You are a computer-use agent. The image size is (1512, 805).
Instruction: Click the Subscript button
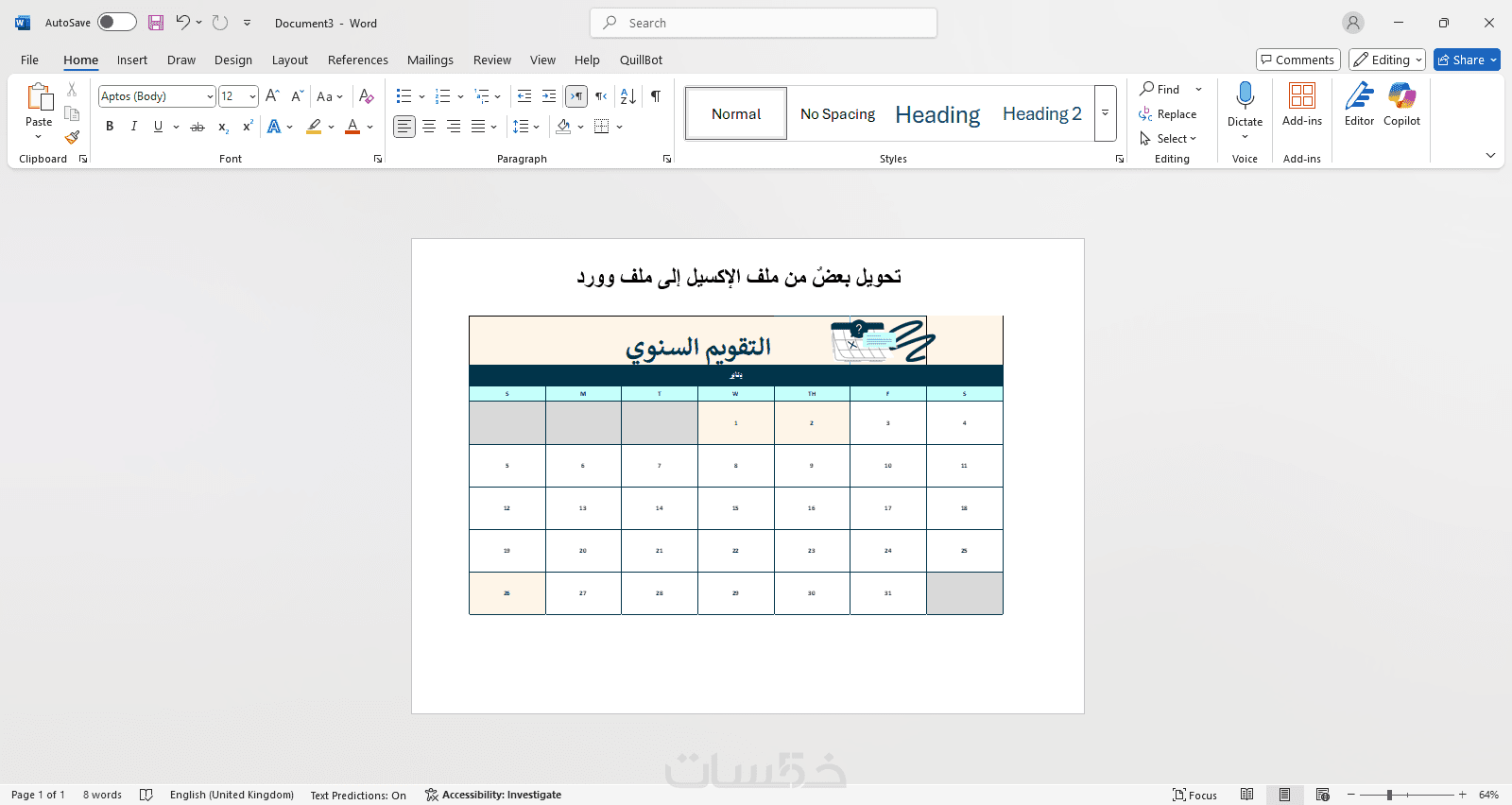[x=223, y=127]
